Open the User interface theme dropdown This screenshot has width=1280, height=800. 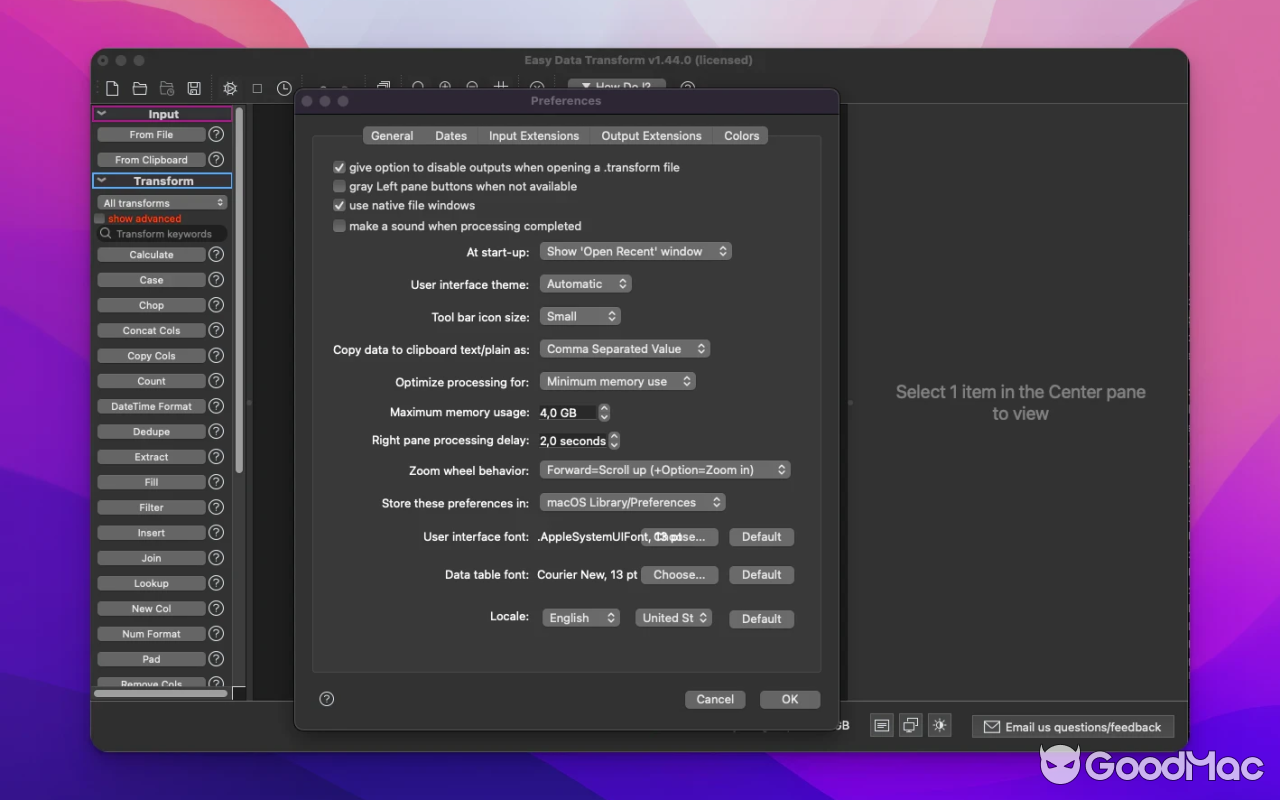click(x=585, y=283)
